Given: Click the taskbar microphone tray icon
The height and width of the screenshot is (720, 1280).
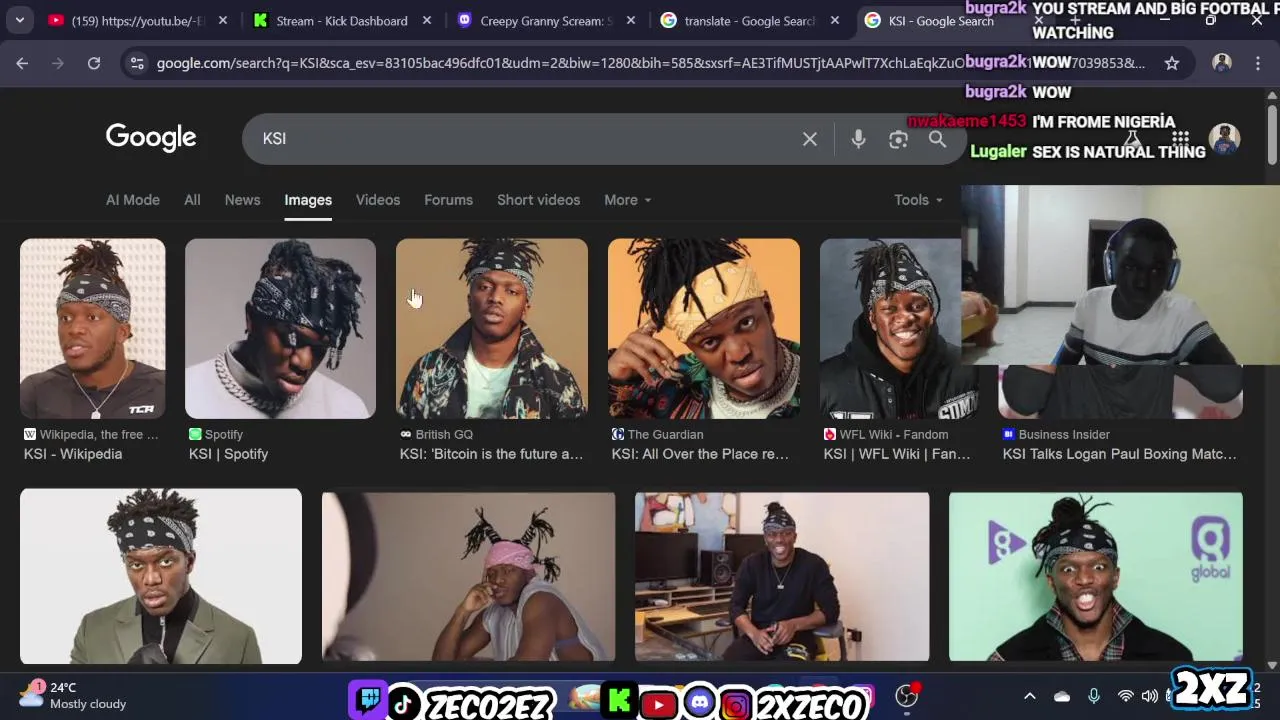Looking at the screenshot, I should [x=1094, y=696].
